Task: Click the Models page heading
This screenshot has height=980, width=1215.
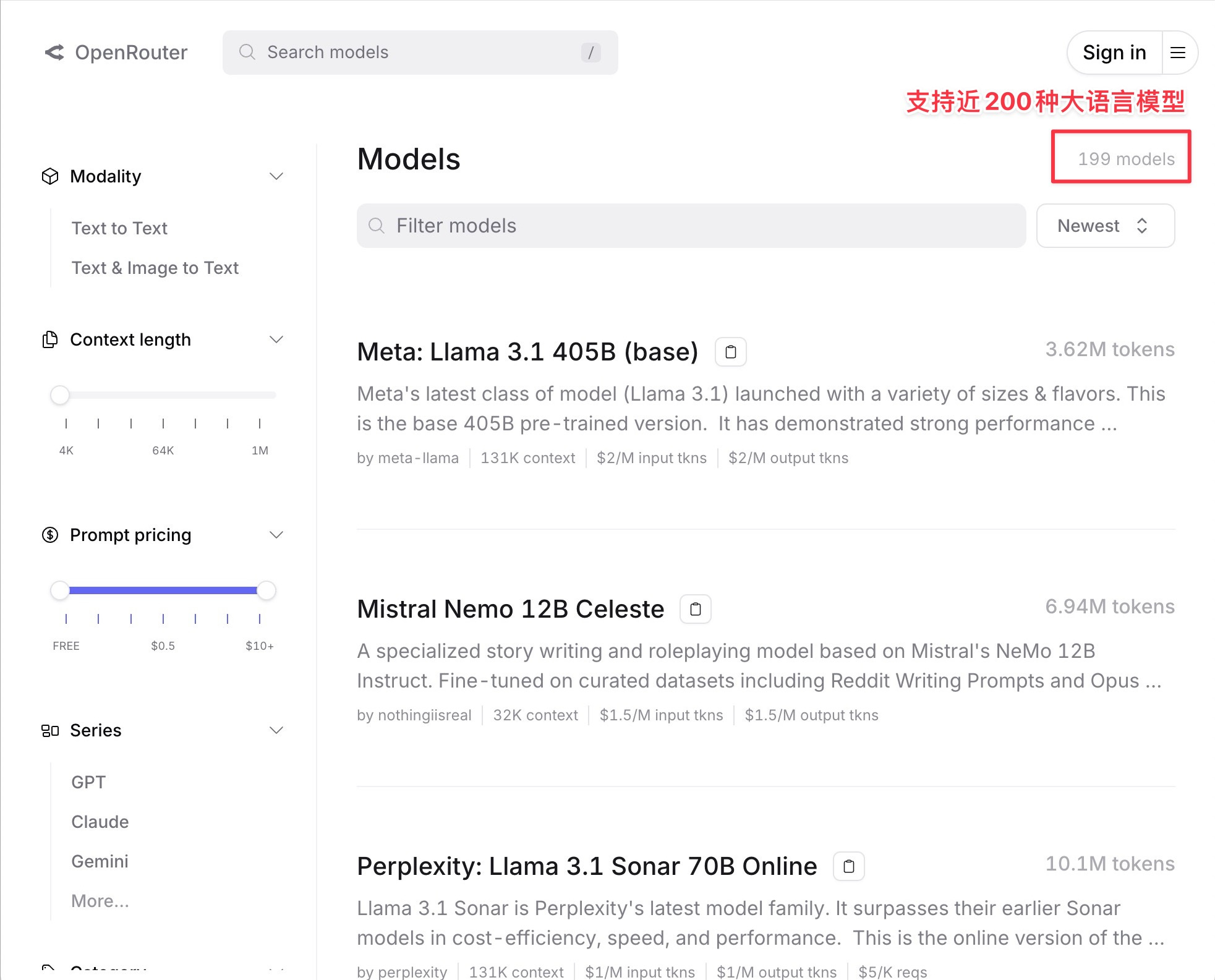Action: click(409, 159)
